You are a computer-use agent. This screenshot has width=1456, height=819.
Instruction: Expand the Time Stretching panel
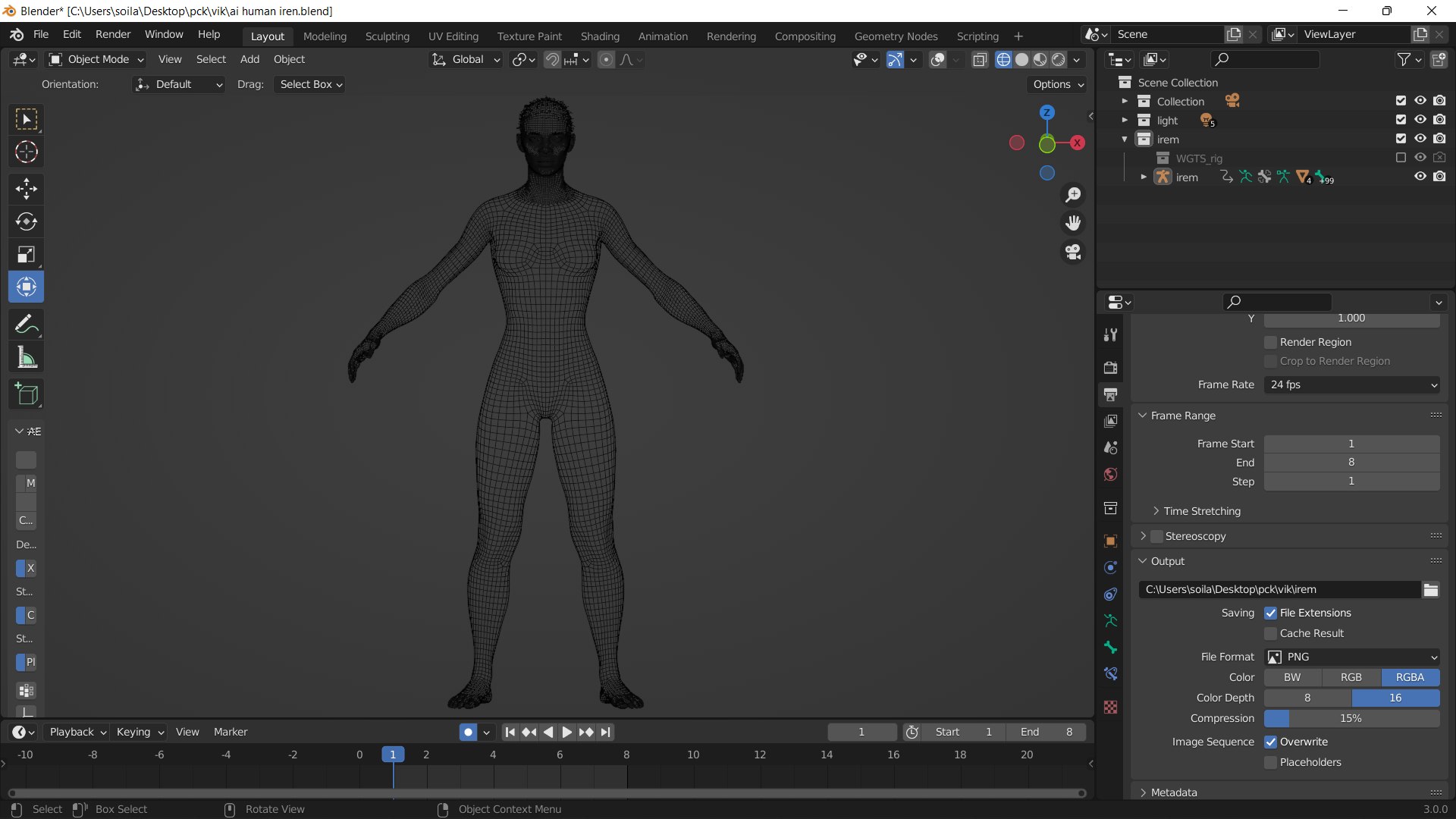[1202, 511]
